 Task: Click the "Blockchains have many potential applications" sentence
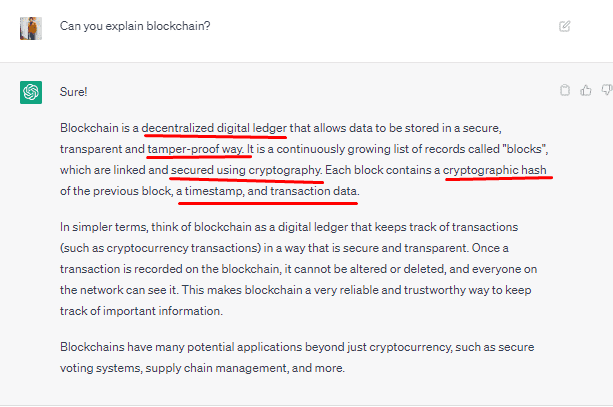(181, 347)
